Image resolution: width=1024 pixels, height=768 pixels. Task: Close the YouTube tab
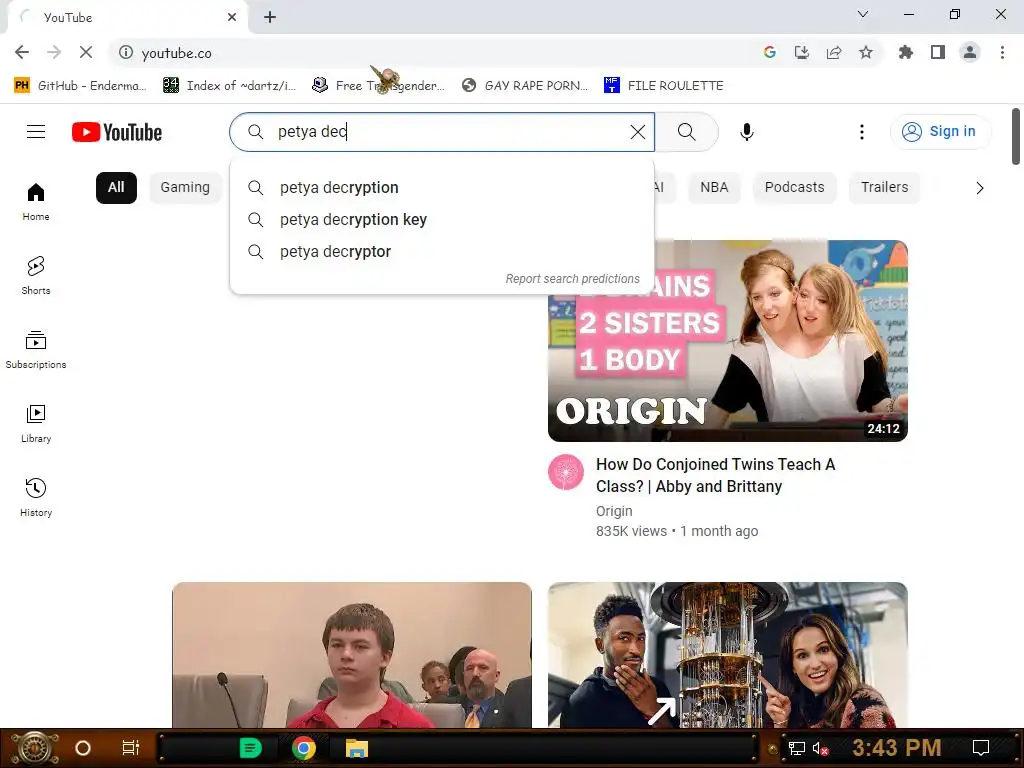[232, 17]
